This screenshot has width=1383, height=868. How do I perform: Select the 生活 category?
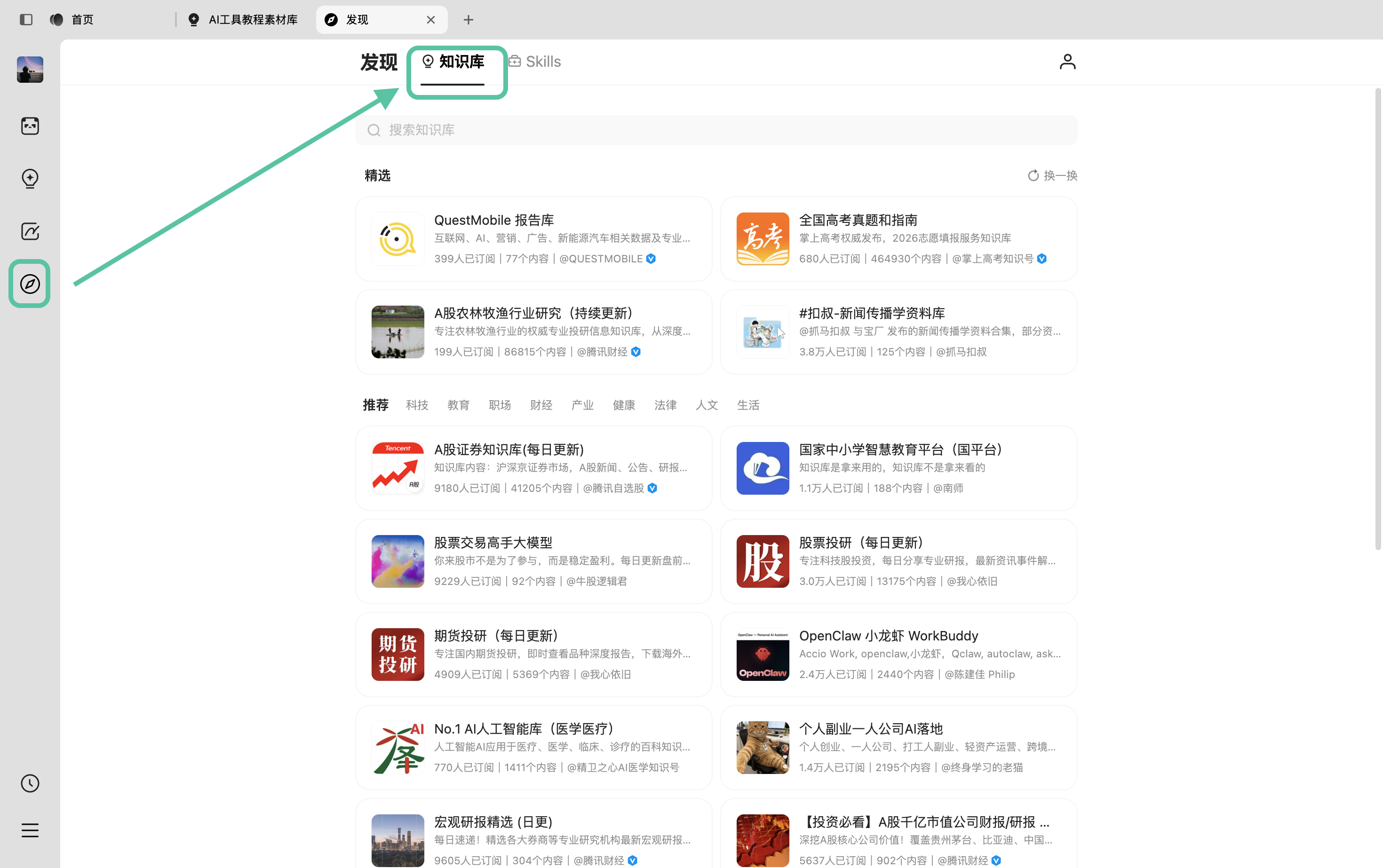click(x=748, y=405)
